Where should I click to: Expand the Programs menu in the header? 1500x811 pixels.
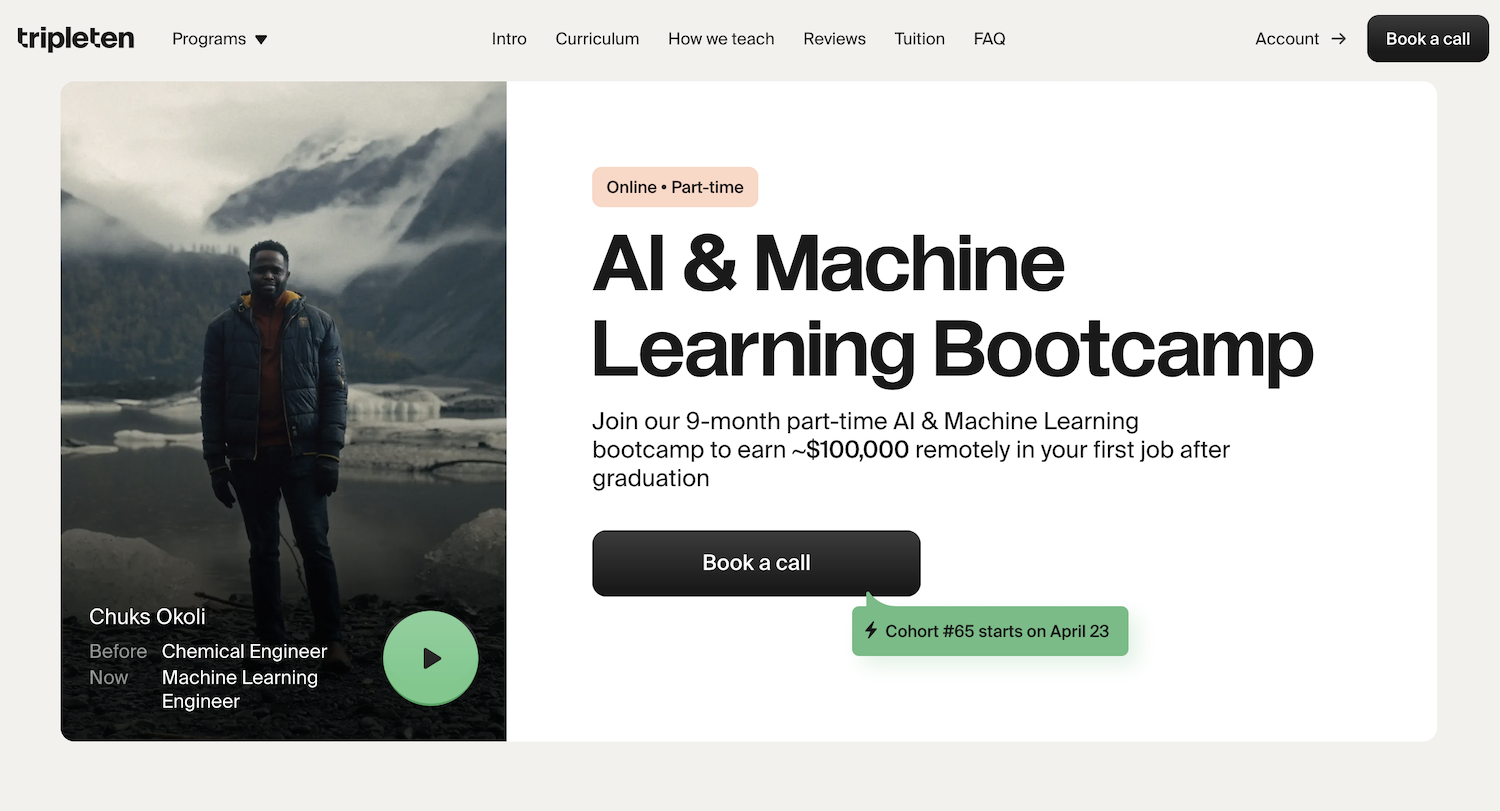[x=218, y=39]
